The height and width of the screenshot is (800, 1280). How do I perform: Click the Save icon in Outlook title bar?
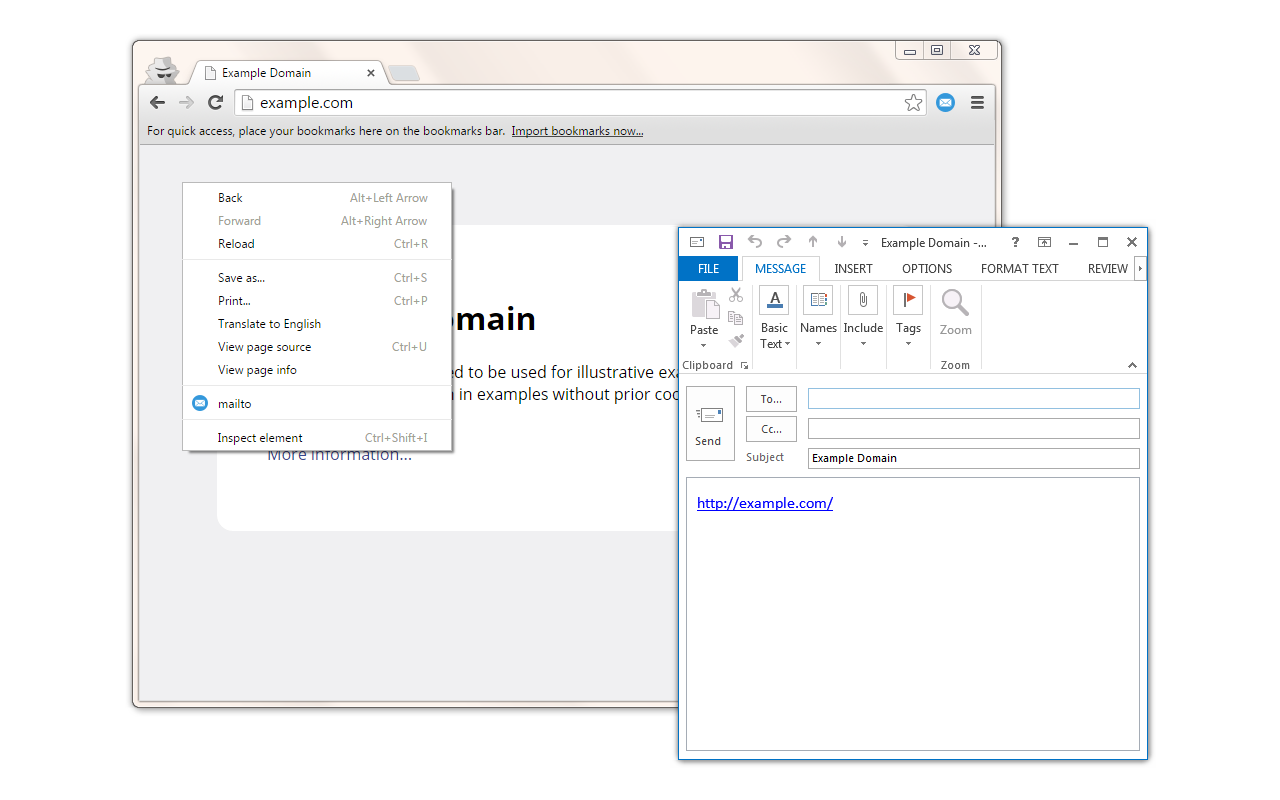[x=726, y=242]
